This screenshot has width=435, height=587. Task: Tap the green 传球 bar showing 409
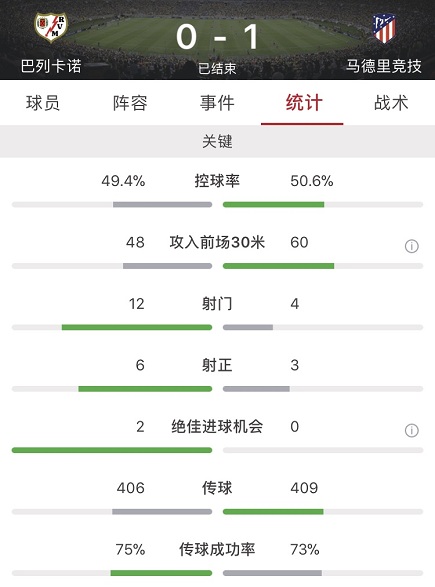[x=273, y=511]
